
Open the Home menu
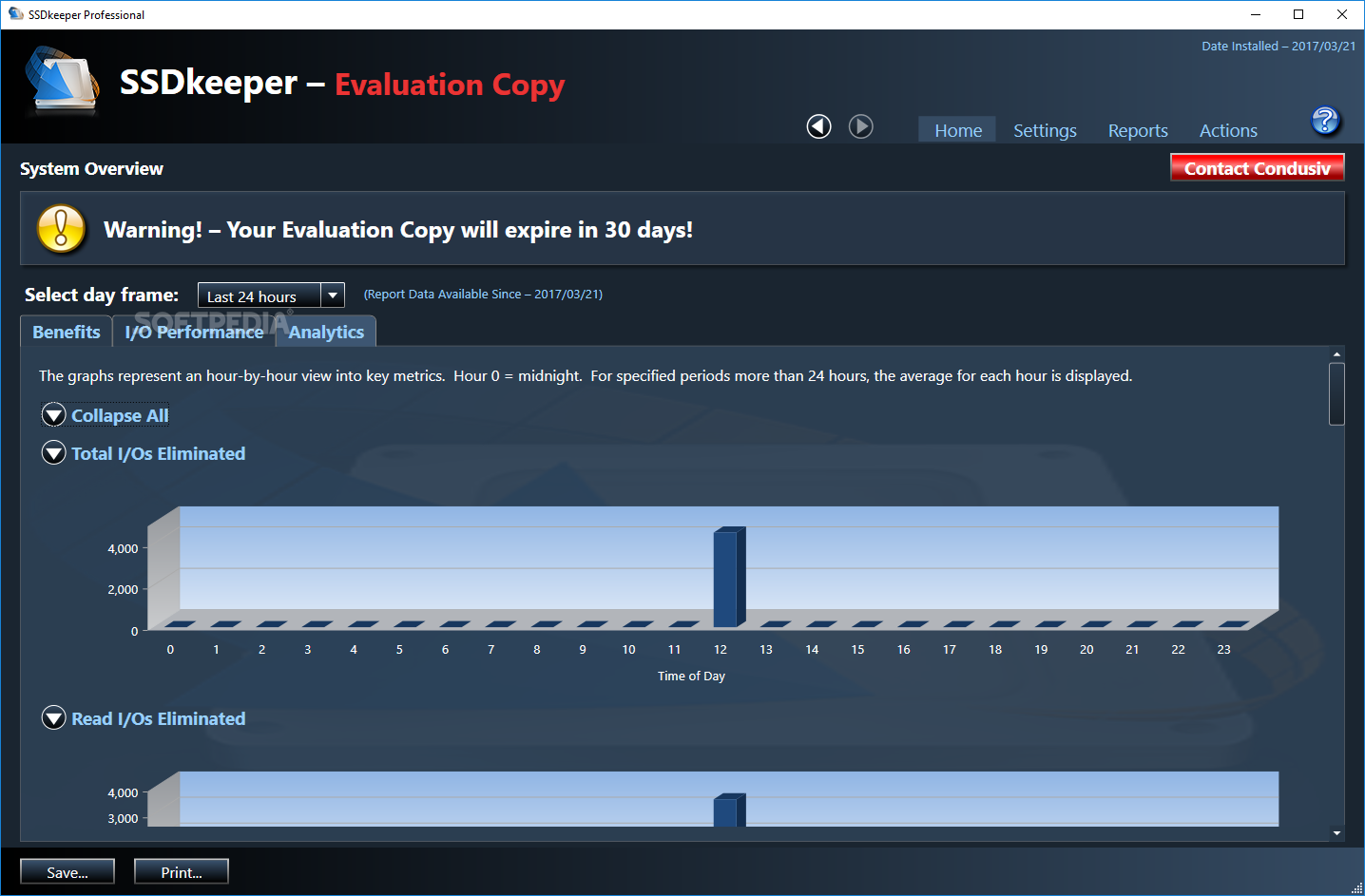click(957, 130)
